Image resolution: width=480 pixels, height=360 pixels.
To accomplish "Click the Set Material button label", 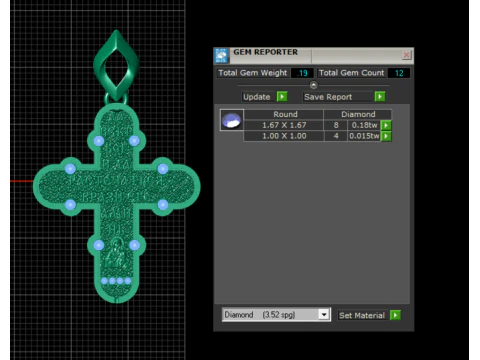I will (362, 315).
